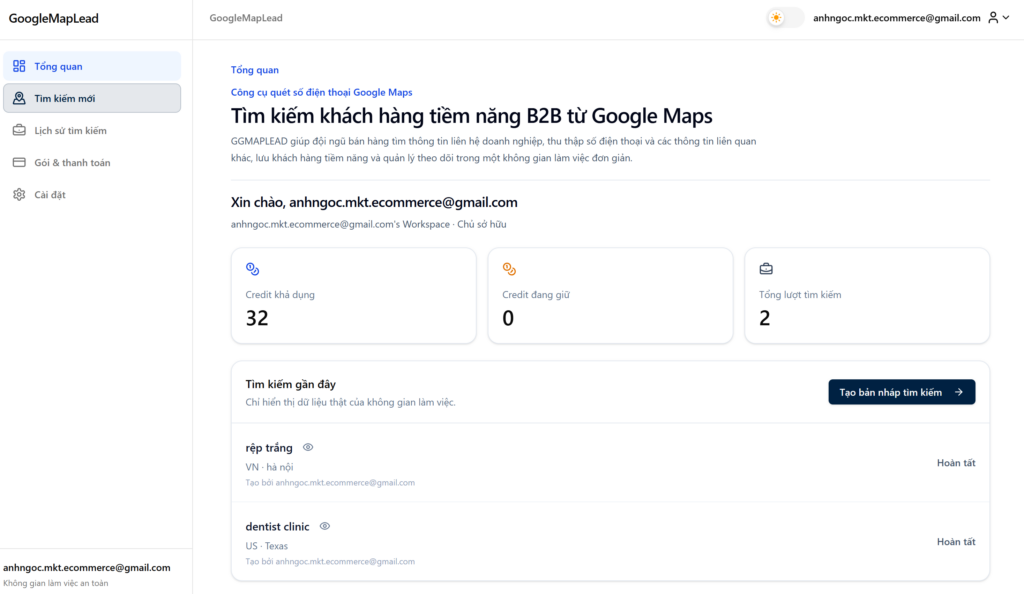Viewport: 1024px width, 594px height.
Task: Click Hoàn tất status of dentist clinic
Action: tap(956, 542)
